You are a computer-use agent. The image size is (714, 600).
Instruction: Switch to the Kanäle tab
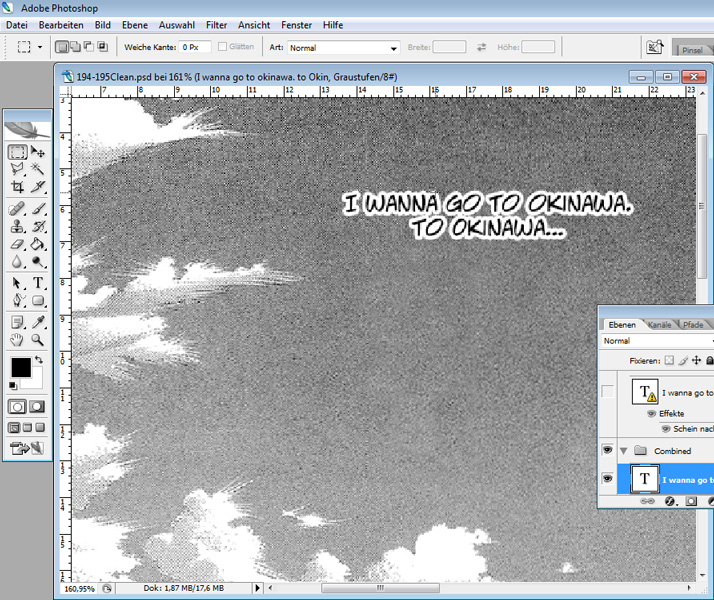659,325
